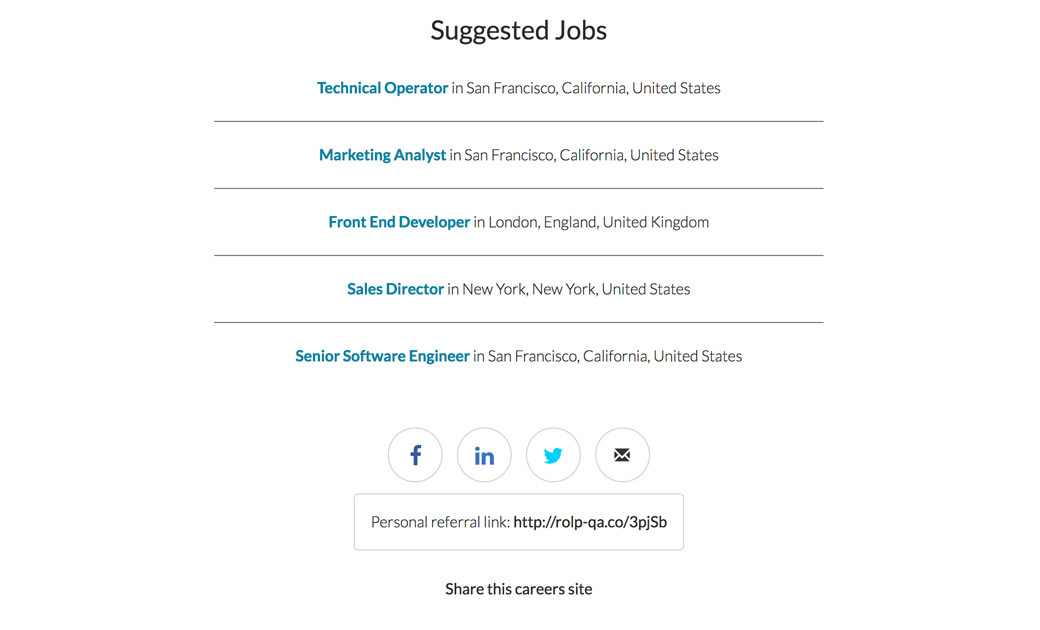Click the email envelope share icon

(622, 456)
